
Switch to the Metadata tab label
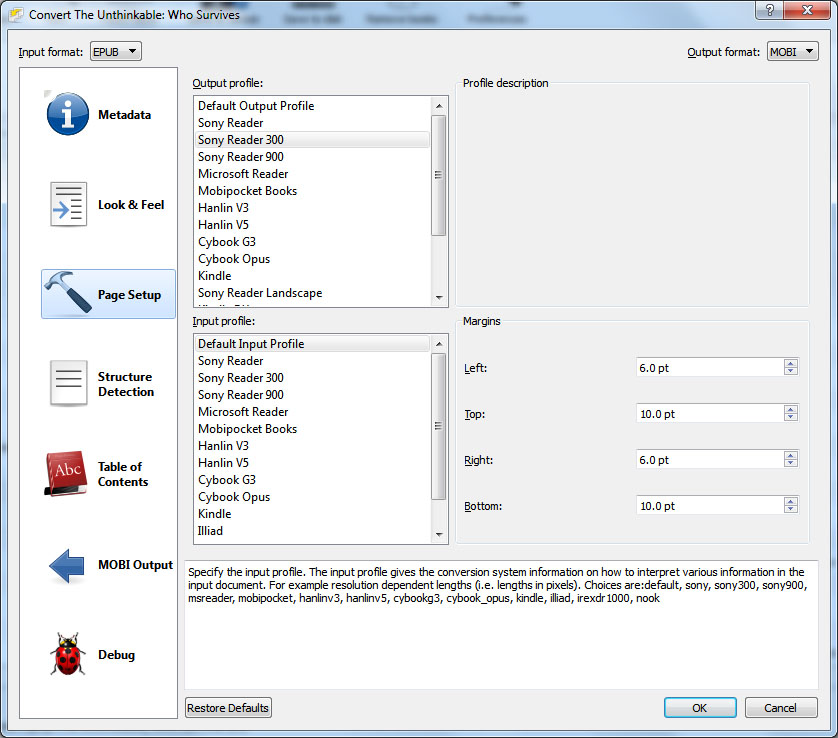tap(125, 115)
